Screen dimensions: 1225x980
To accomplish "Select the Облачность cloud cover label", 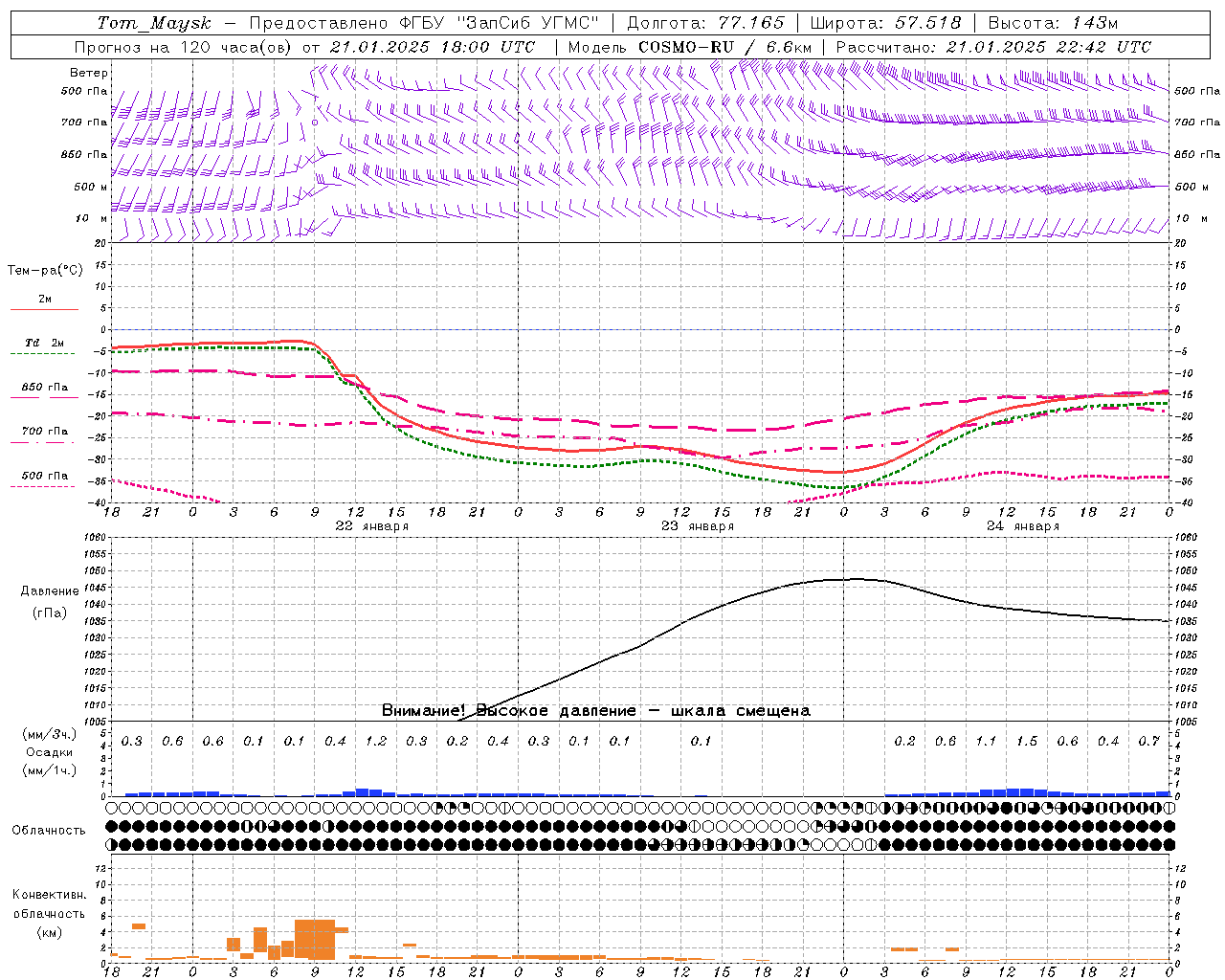I will pyautogui.click(x=49, y=831).
